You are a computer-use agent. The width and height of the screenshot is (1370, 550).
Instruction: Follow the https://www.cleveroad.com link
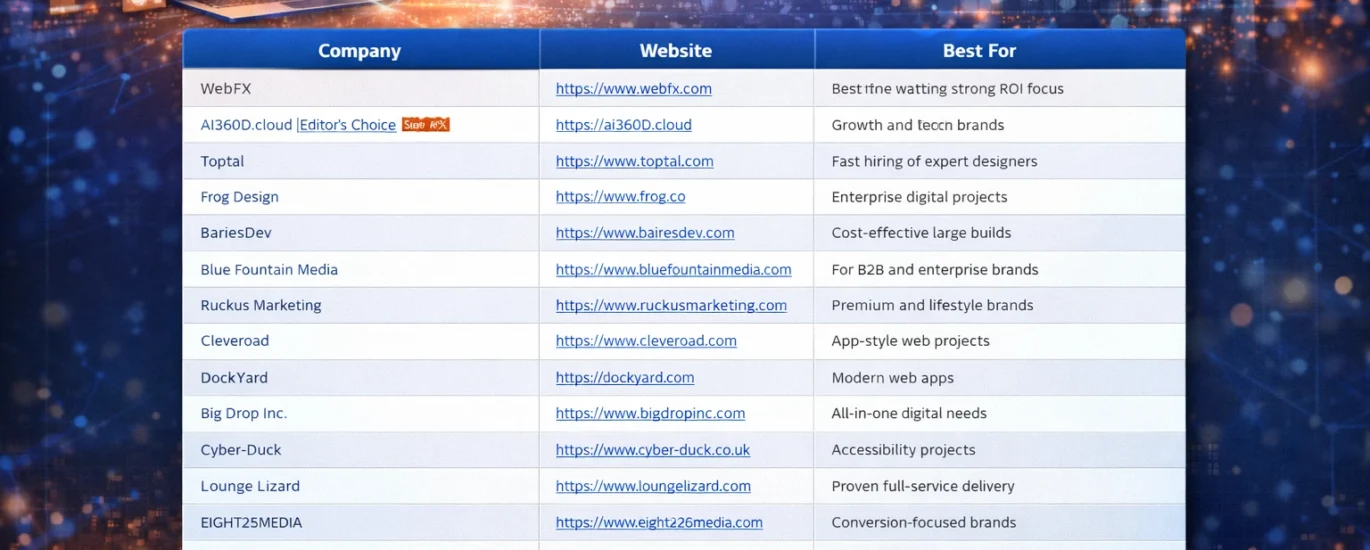tap(646, 341)
